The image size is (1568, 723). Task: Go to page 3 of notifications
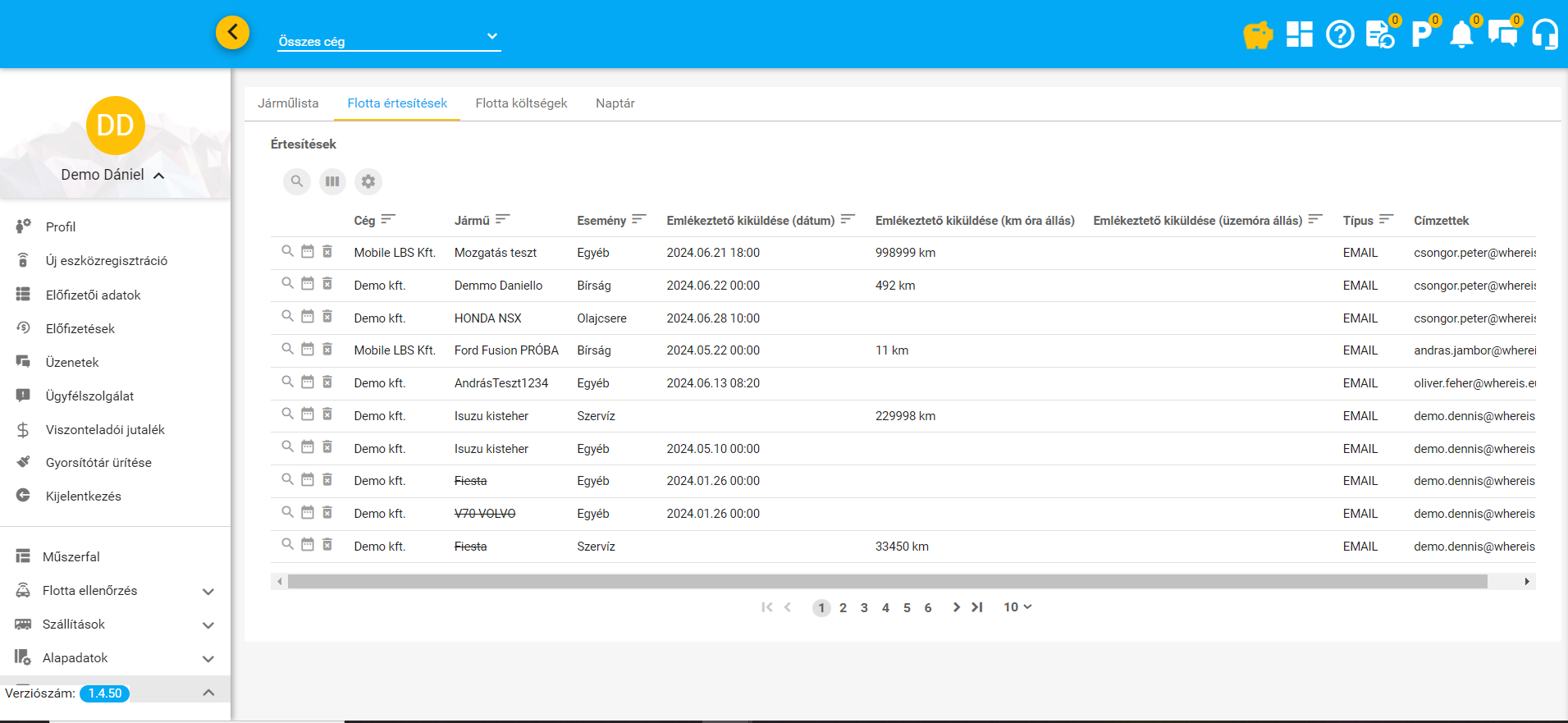[x=864, y=608]
